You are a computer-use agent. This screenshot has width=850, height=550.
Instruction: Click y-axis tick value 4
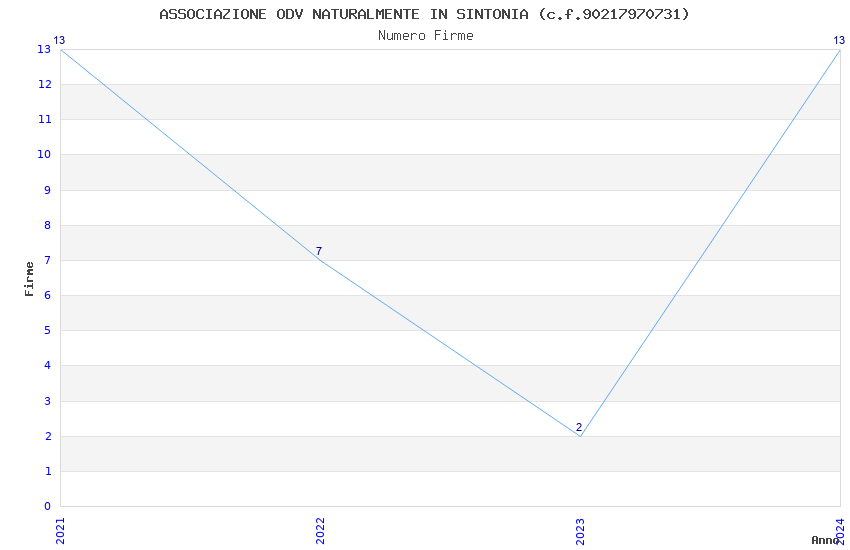tap(48, 365)
